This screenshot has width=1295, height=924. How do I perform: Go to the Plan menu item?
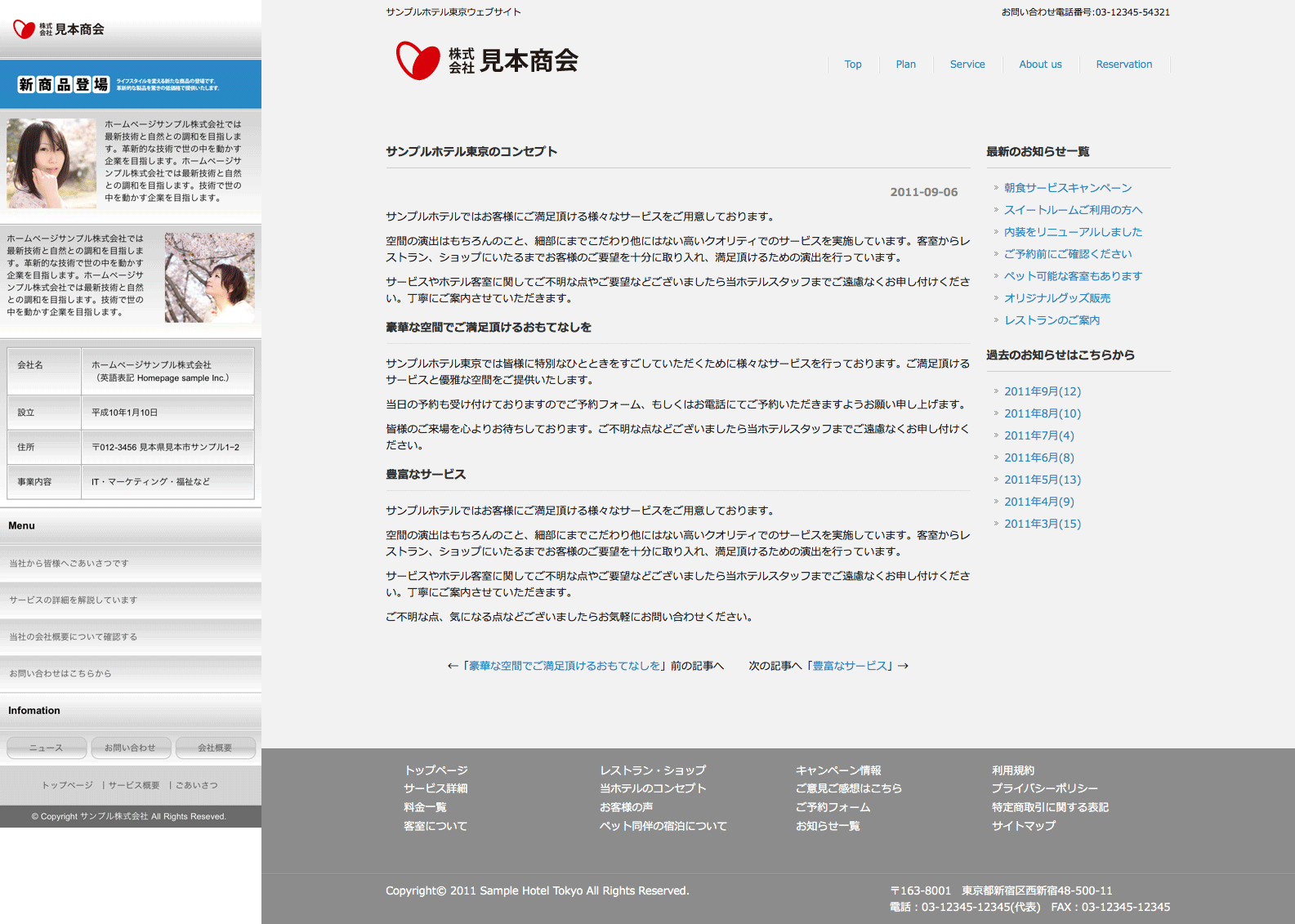[x=905, y=65]
